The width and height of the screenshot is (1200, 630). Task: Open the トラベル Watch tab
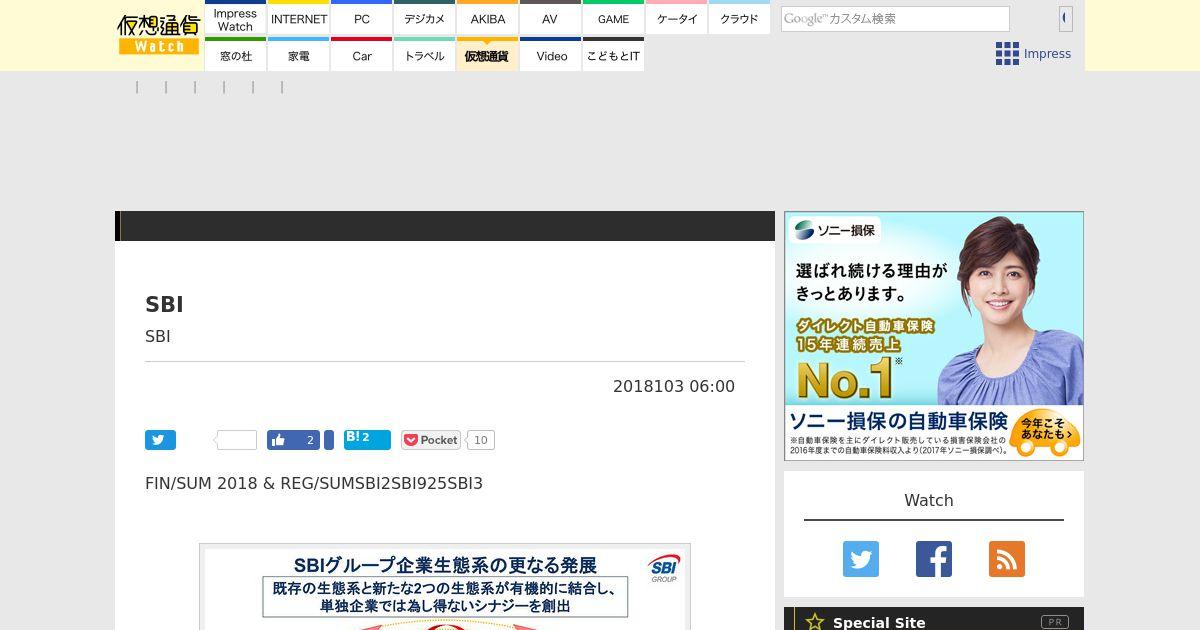coord(425,55)
